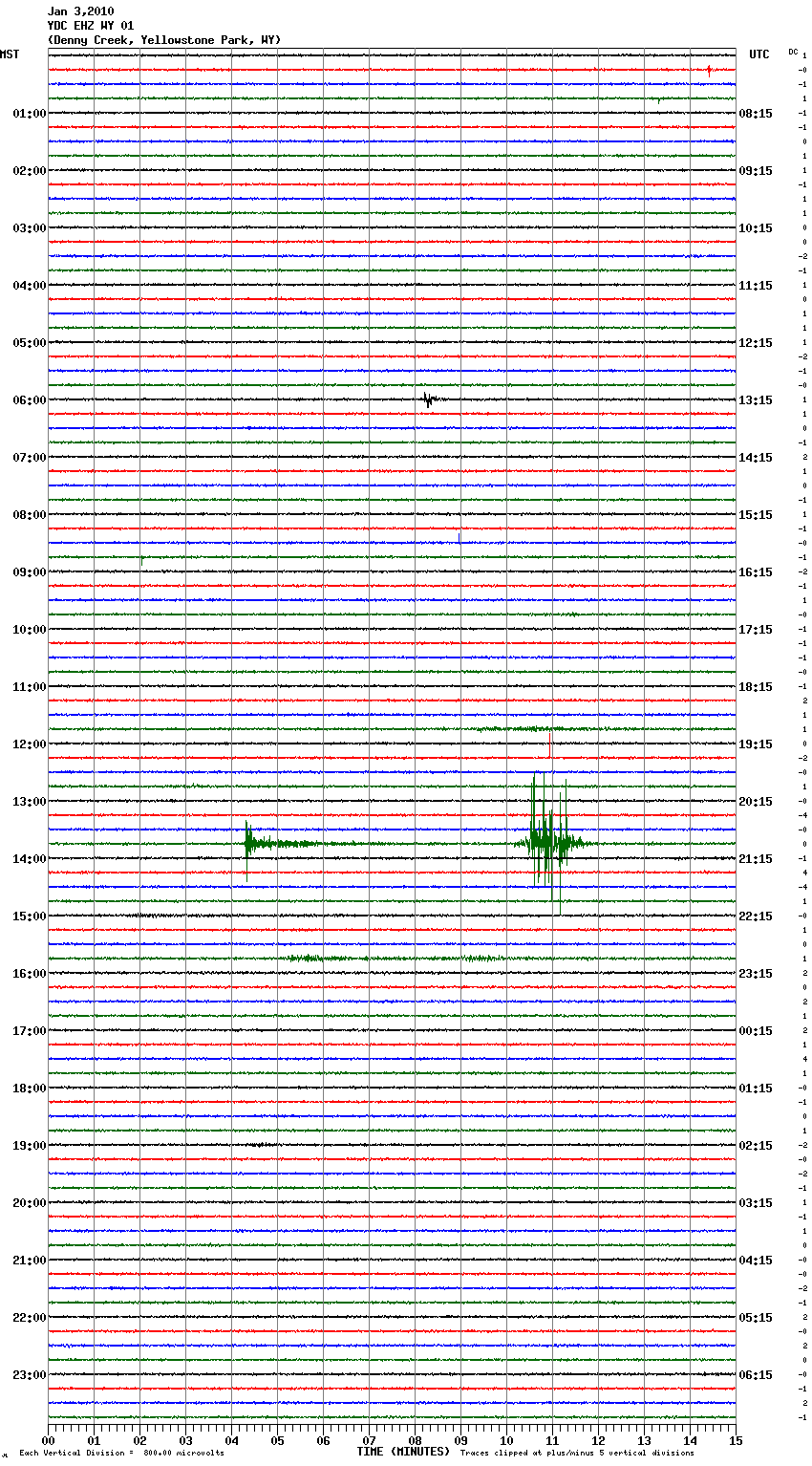Click the 23:00 MST time label
This screenshot has width=812, height=1466.
pos(30,1375)
